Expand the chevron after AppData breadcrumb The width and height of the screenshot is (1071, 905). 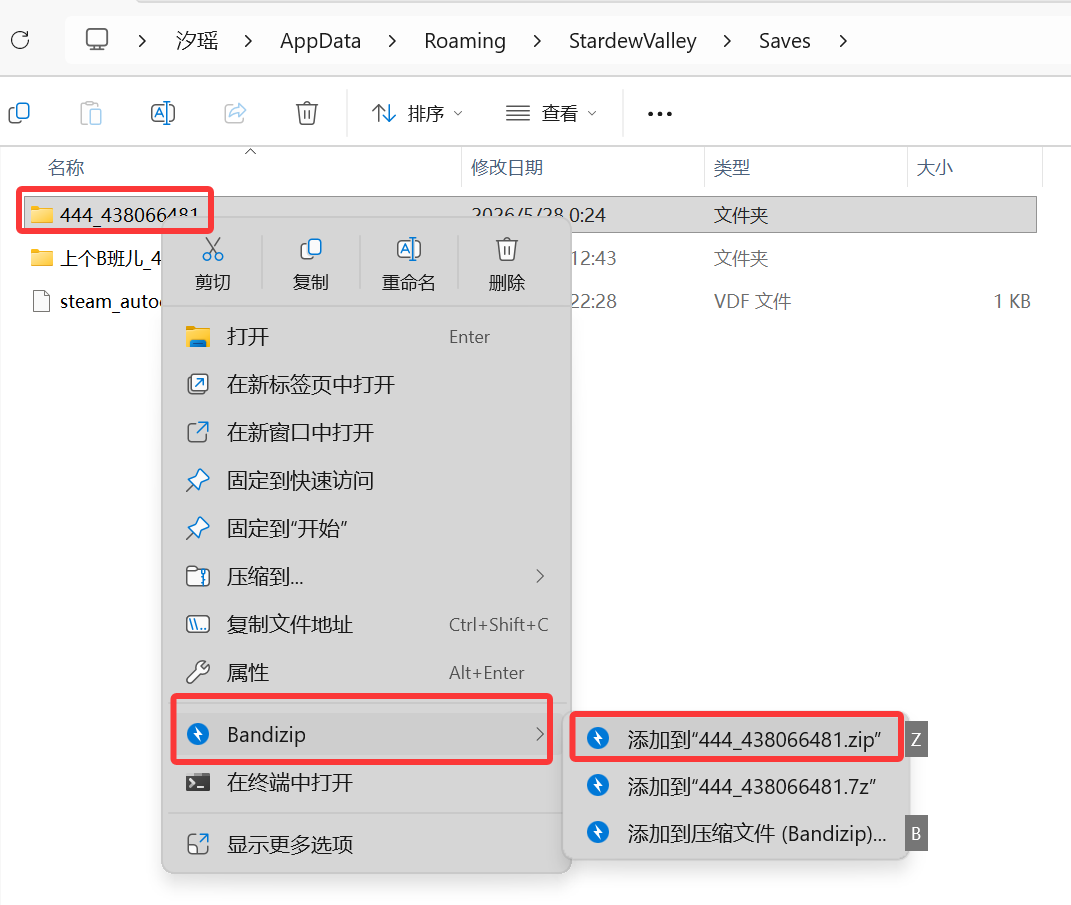pos(392,41)
